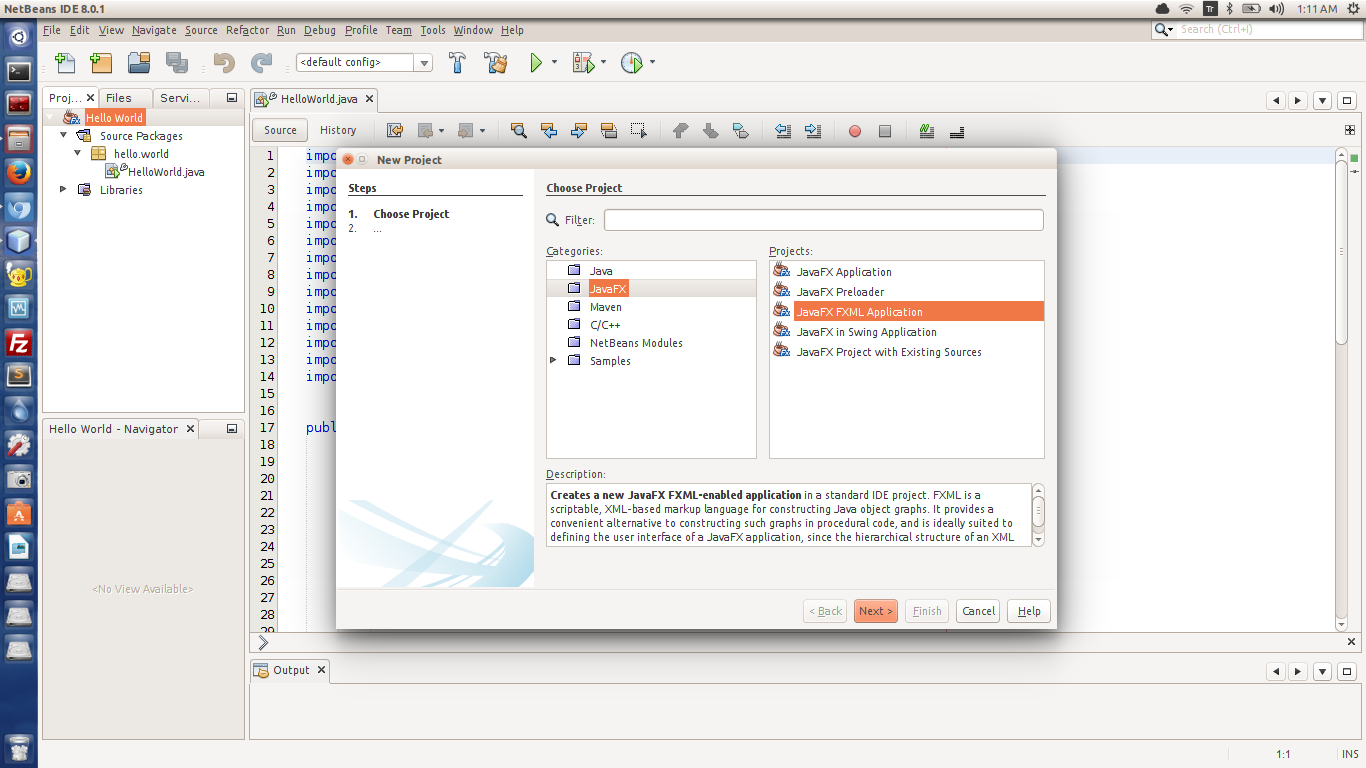The width and height of the screenshot is (1366, 768).
Task: Switch to the Files tab
Action: tap(119, 98)
